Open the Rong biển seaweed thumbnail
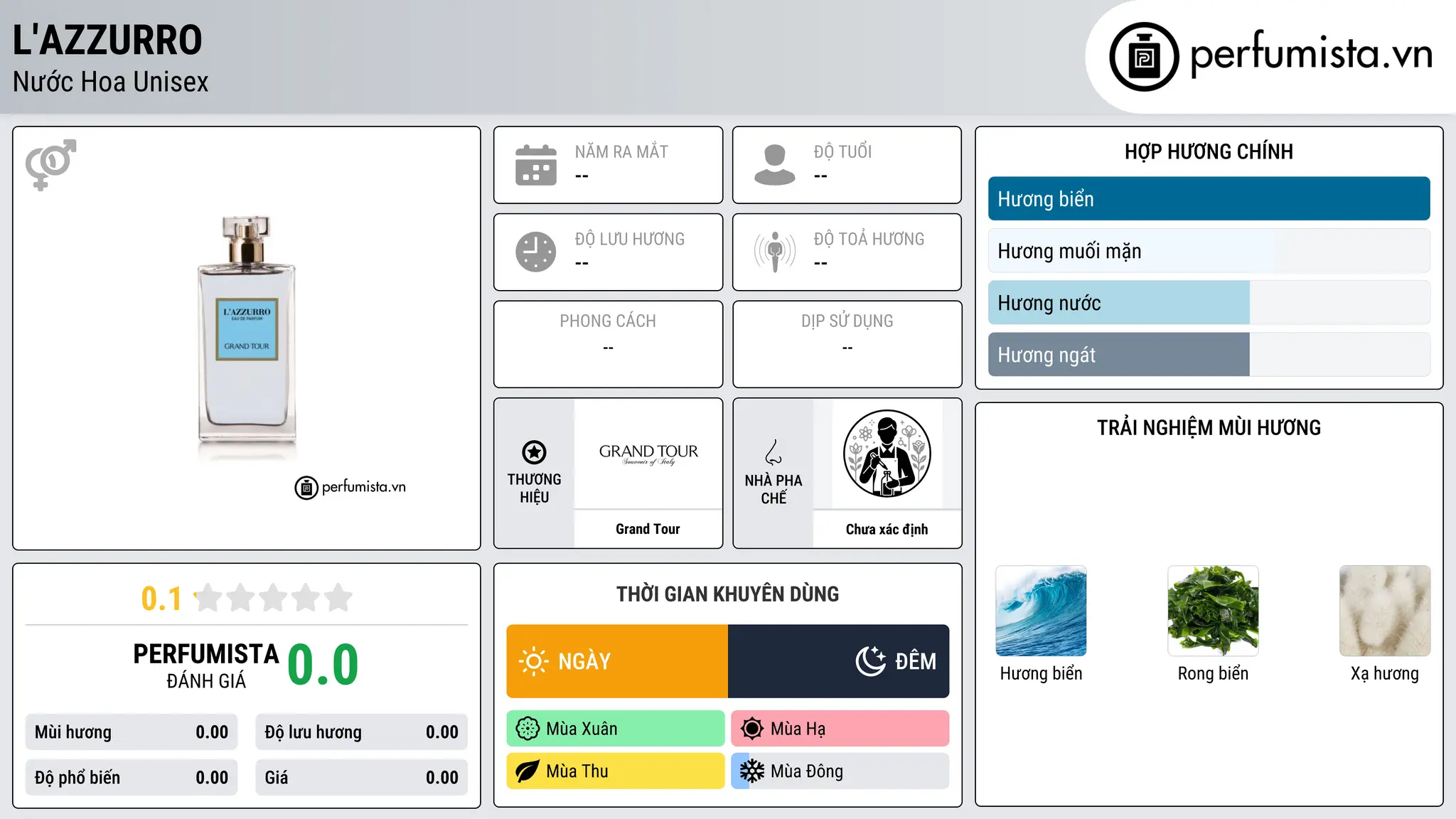This screenshot has height=819, width=1456. pos(1213,611)
